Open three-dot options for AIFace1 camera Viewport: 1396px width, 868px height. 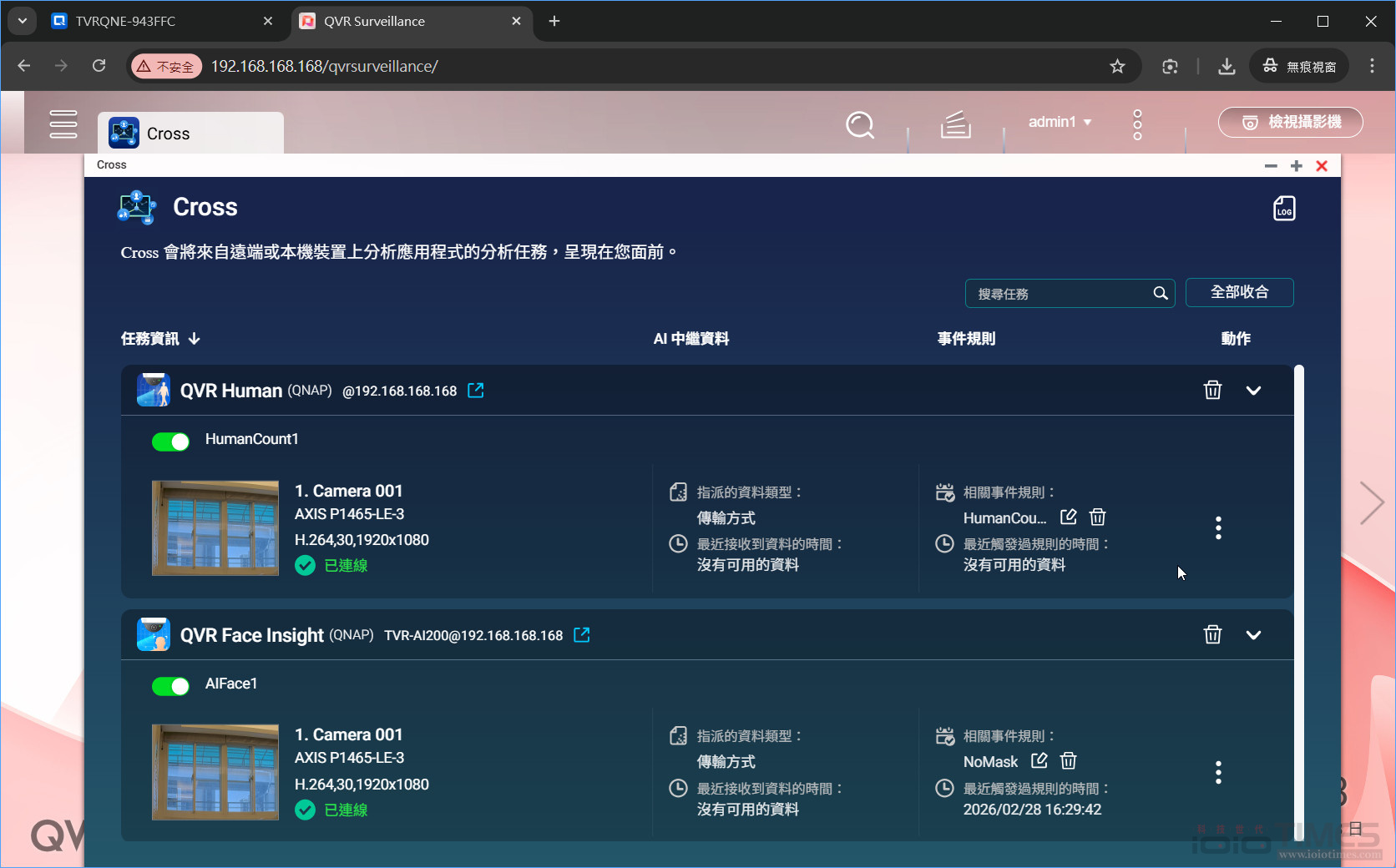click(x=1218, y=772)
